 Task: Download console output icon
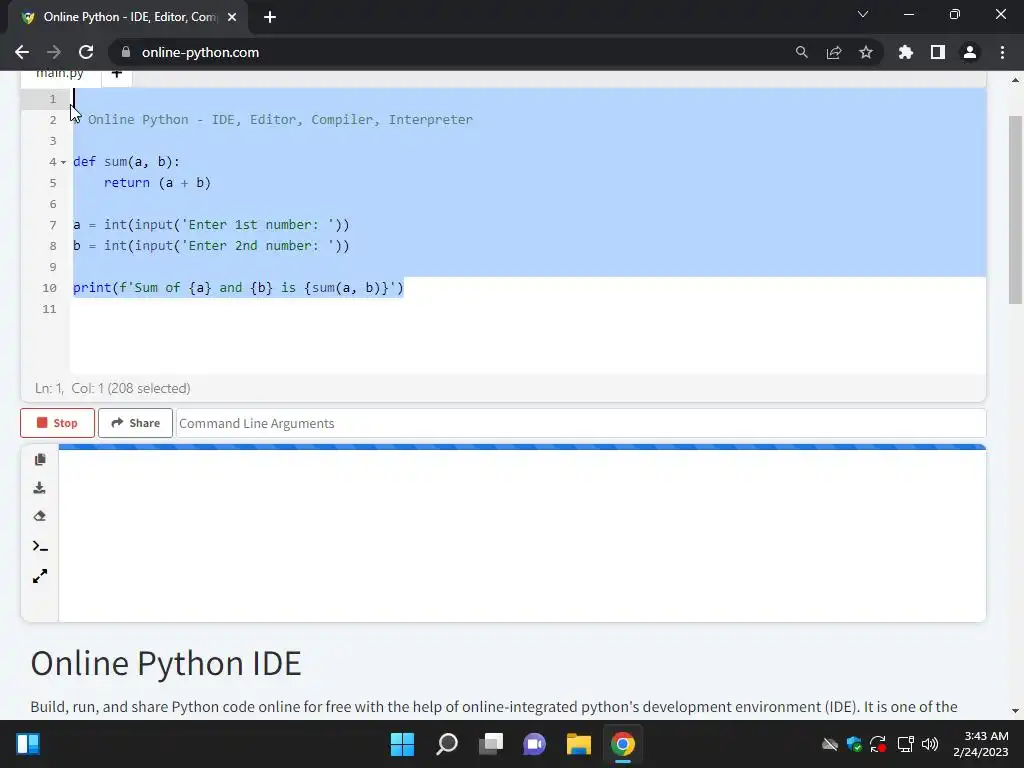(x=40, y=488)
